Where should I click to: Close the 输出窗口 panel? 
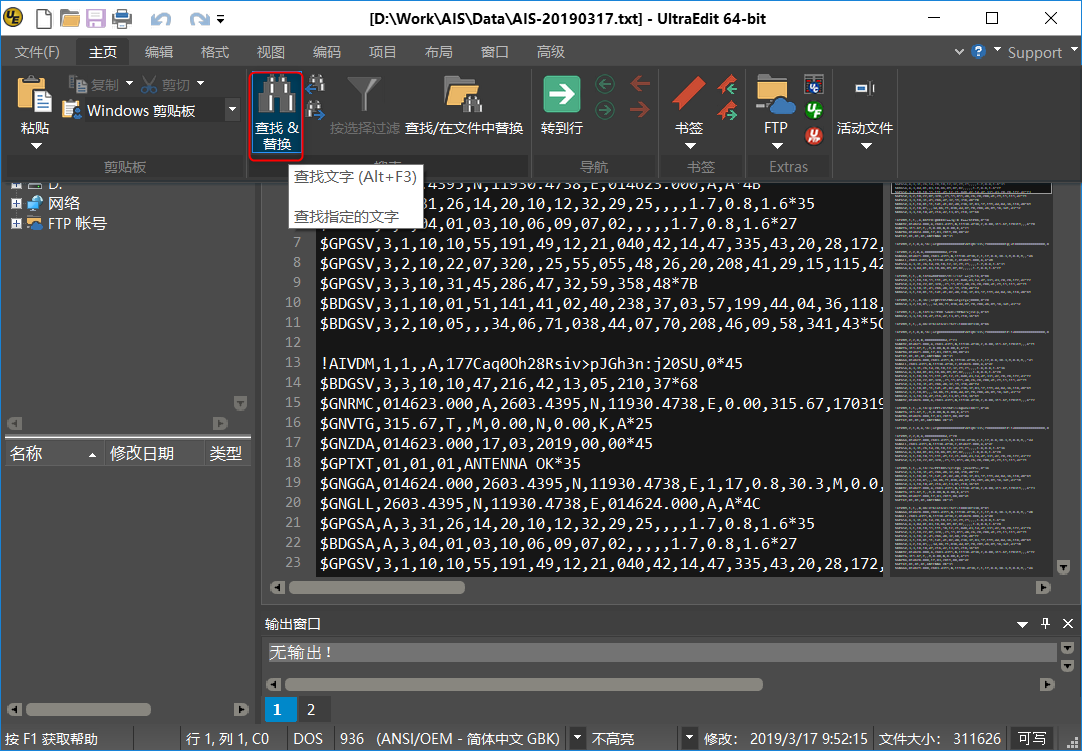point(1068,623)
